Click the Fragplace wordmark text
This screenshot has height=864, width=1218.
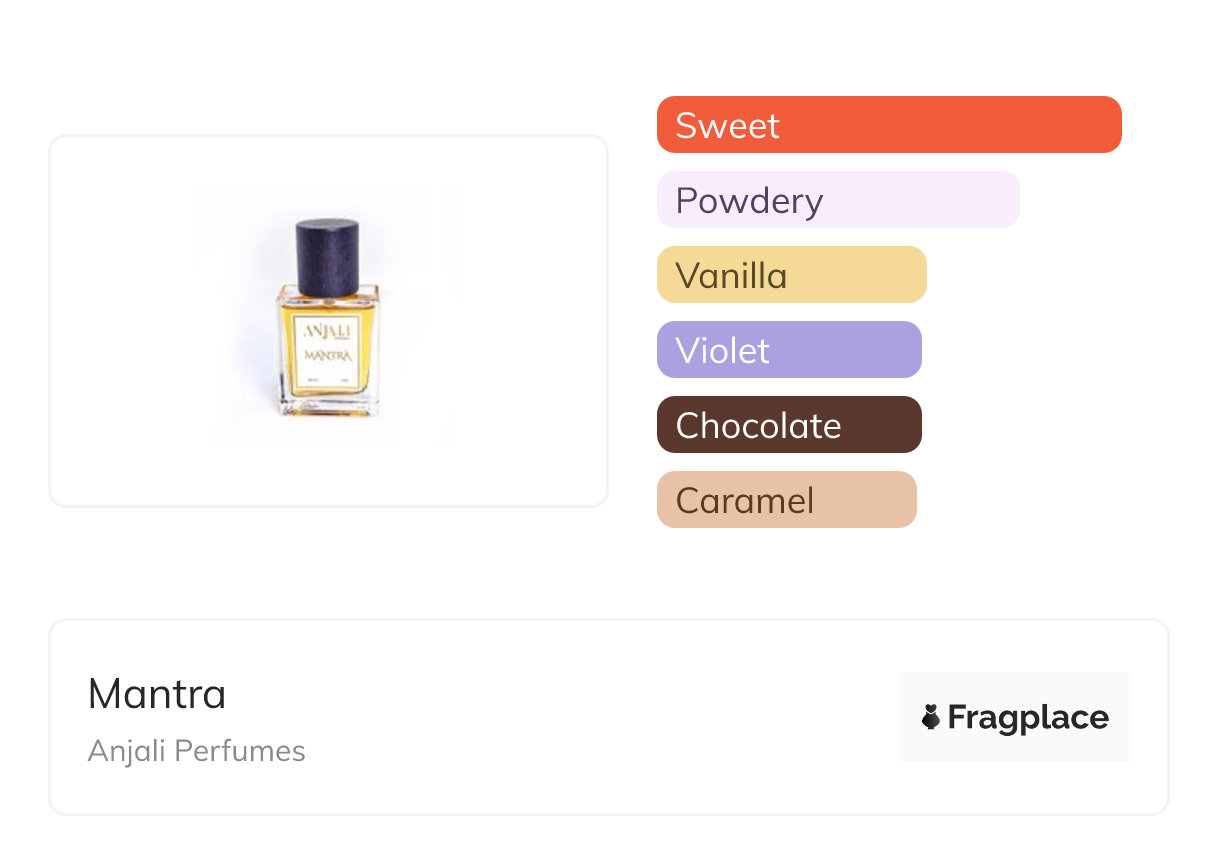coord(1028,718)
